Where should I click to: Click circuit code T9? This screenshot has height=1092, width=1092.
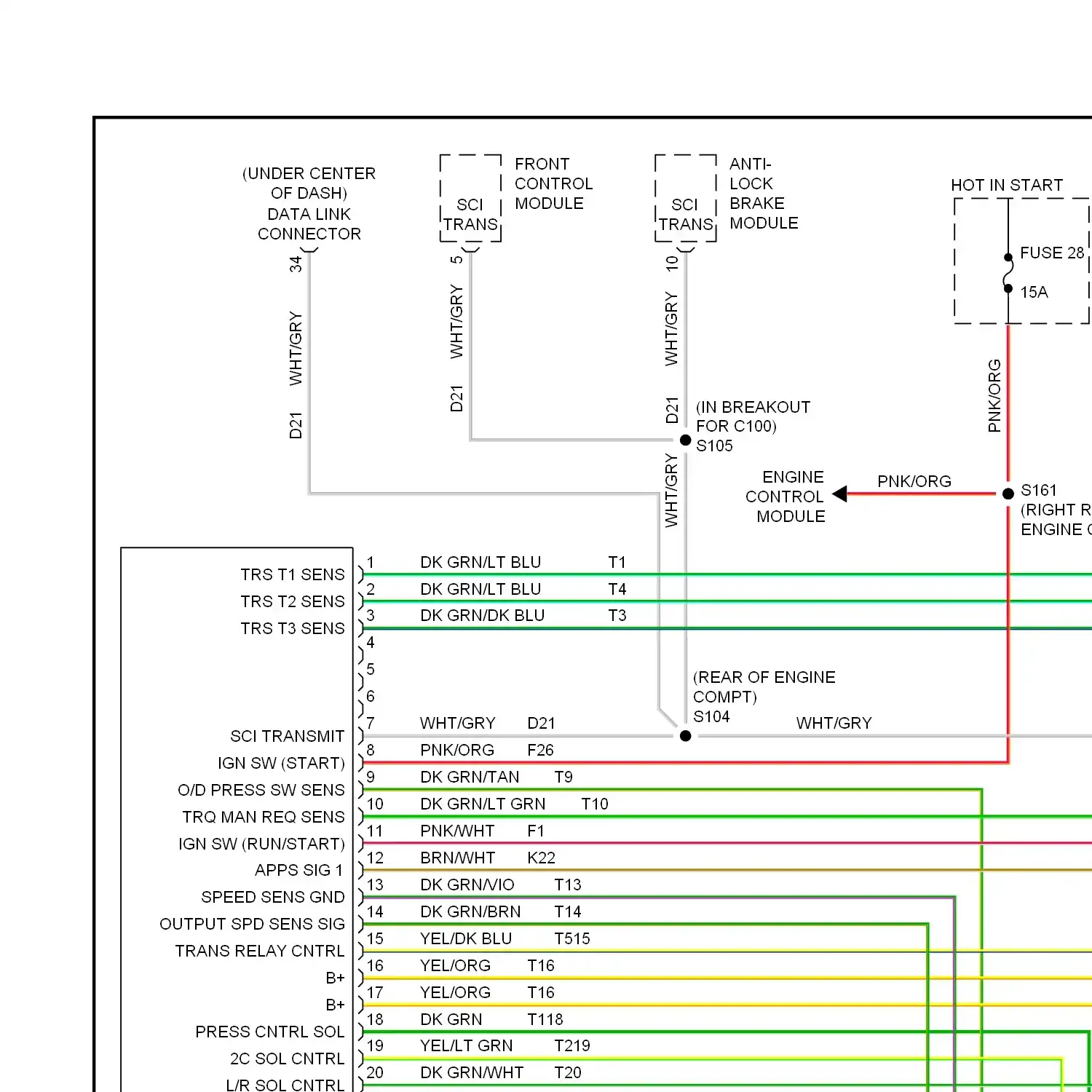[x=563, y=777]
